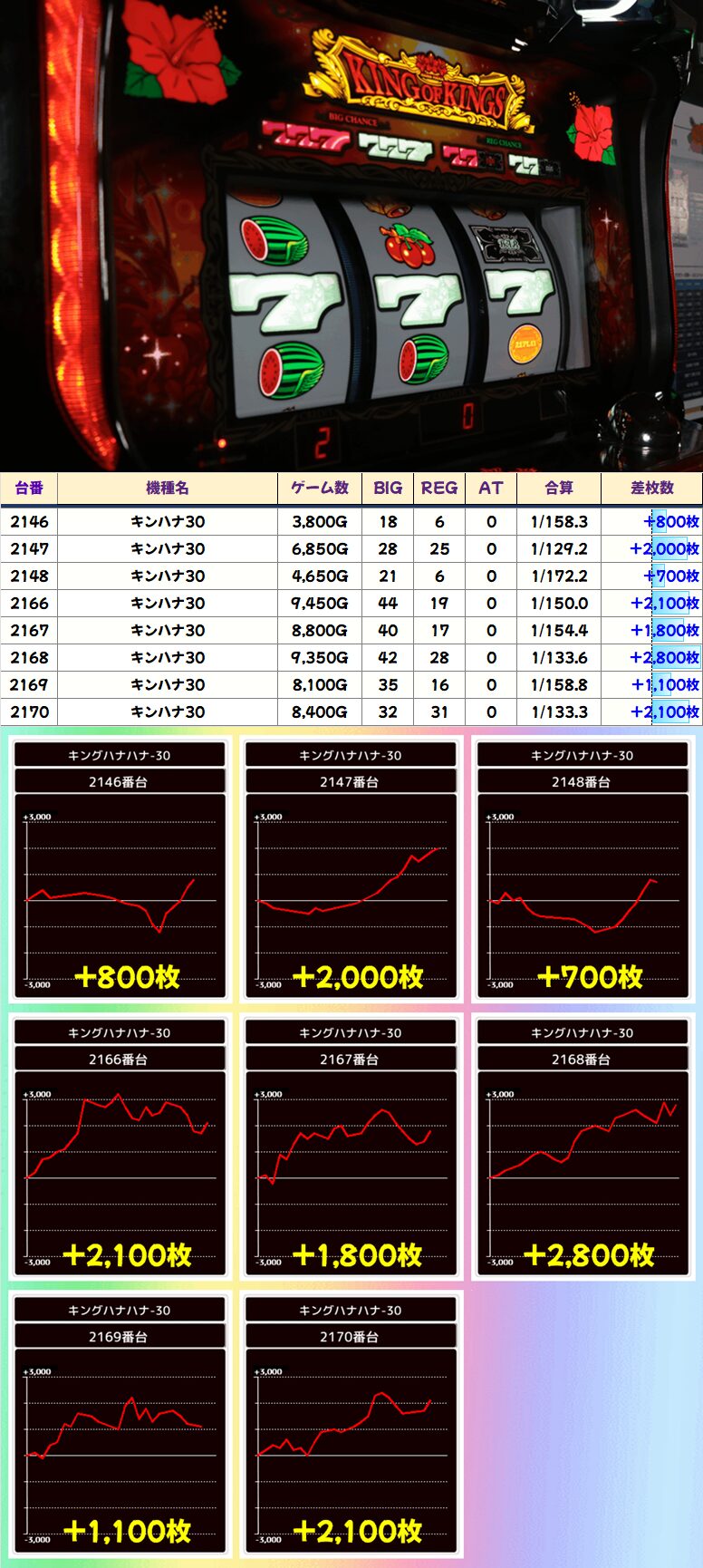Open the 2148番台 graph card

click(x=581, y=870)
